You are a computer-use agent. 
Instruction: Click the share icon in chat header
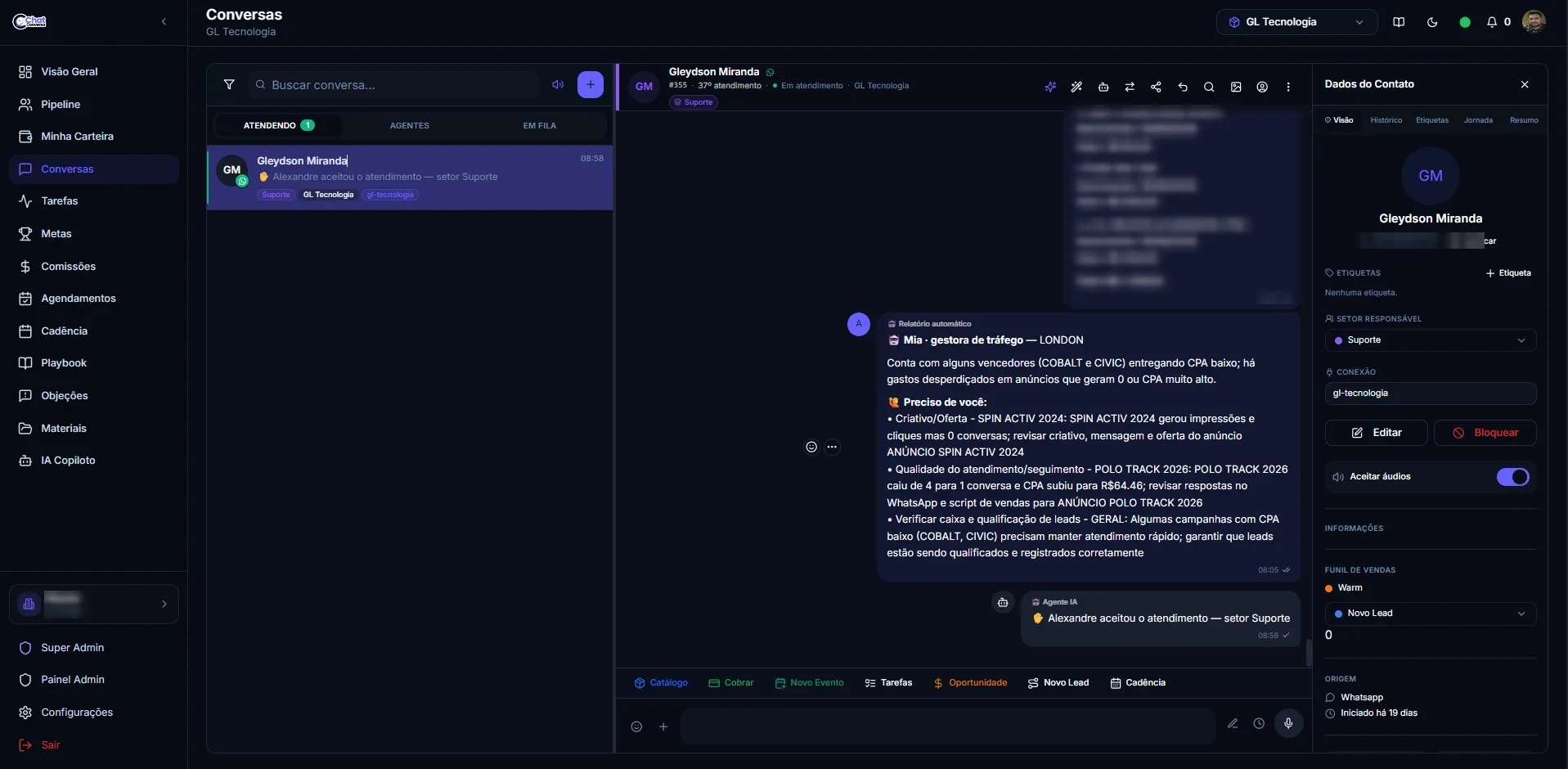1156,87
